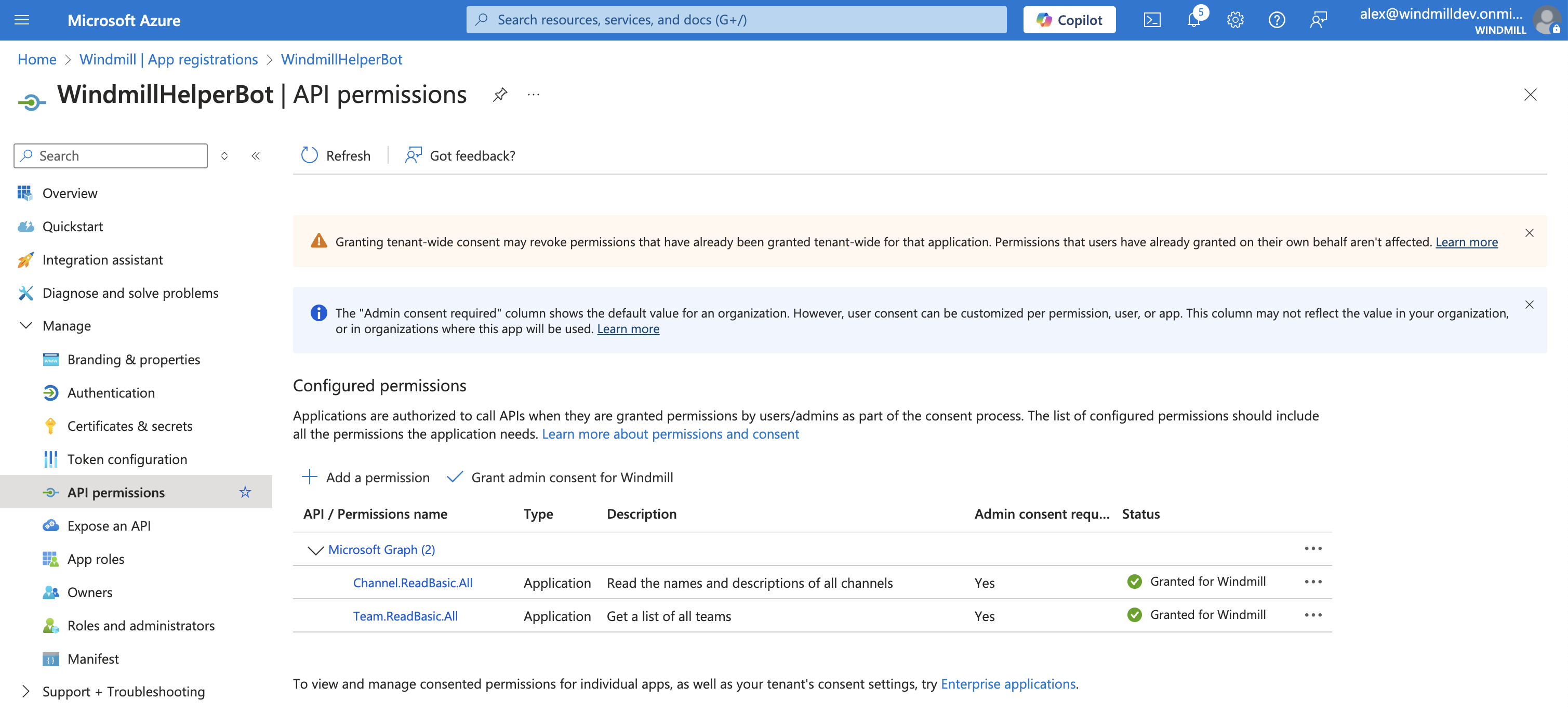Toggle API permissions as favorite star
Screen dimensions: 1568x712
point(245,492)
